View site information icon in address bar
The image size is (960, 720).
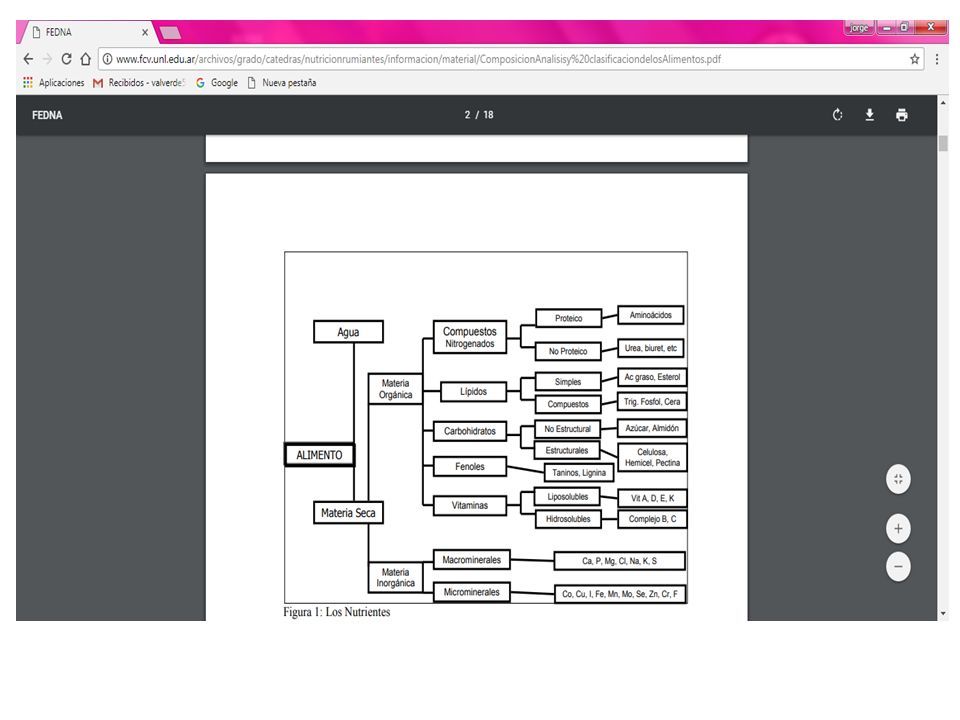[x=107, y=59]
